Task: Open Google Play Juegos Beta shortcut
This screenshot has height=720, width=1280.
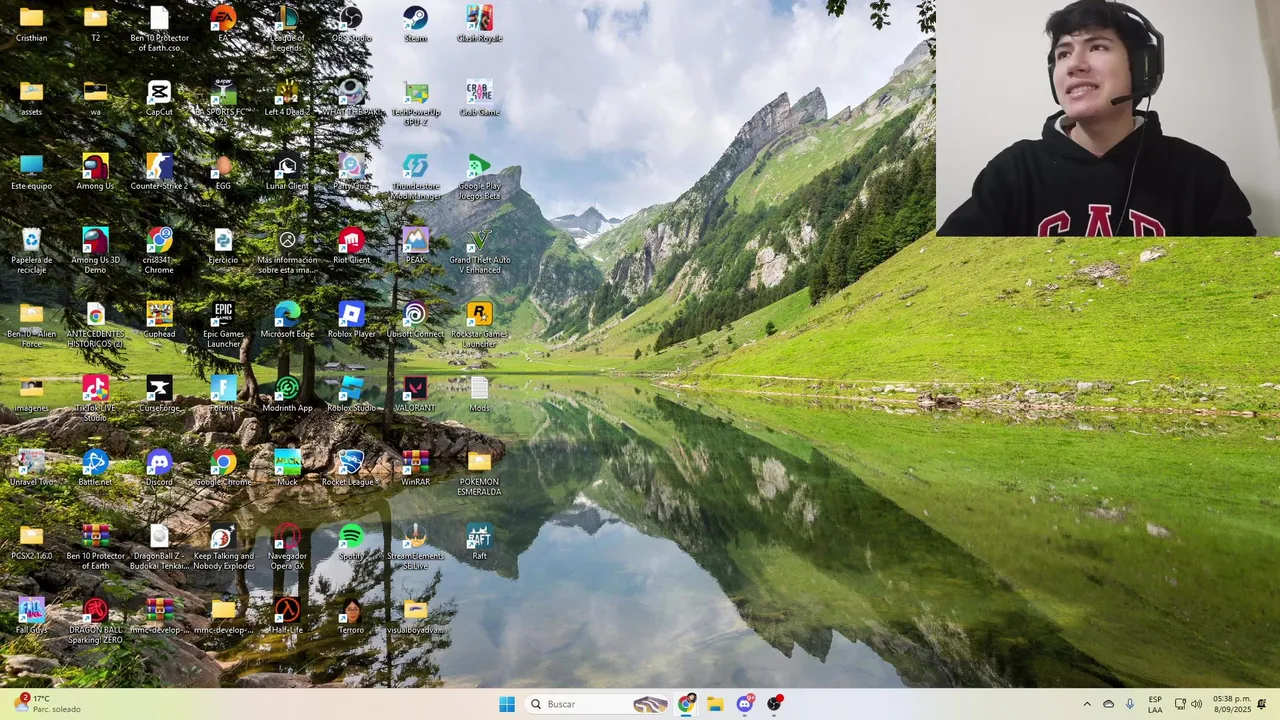Action: (479, 177)
